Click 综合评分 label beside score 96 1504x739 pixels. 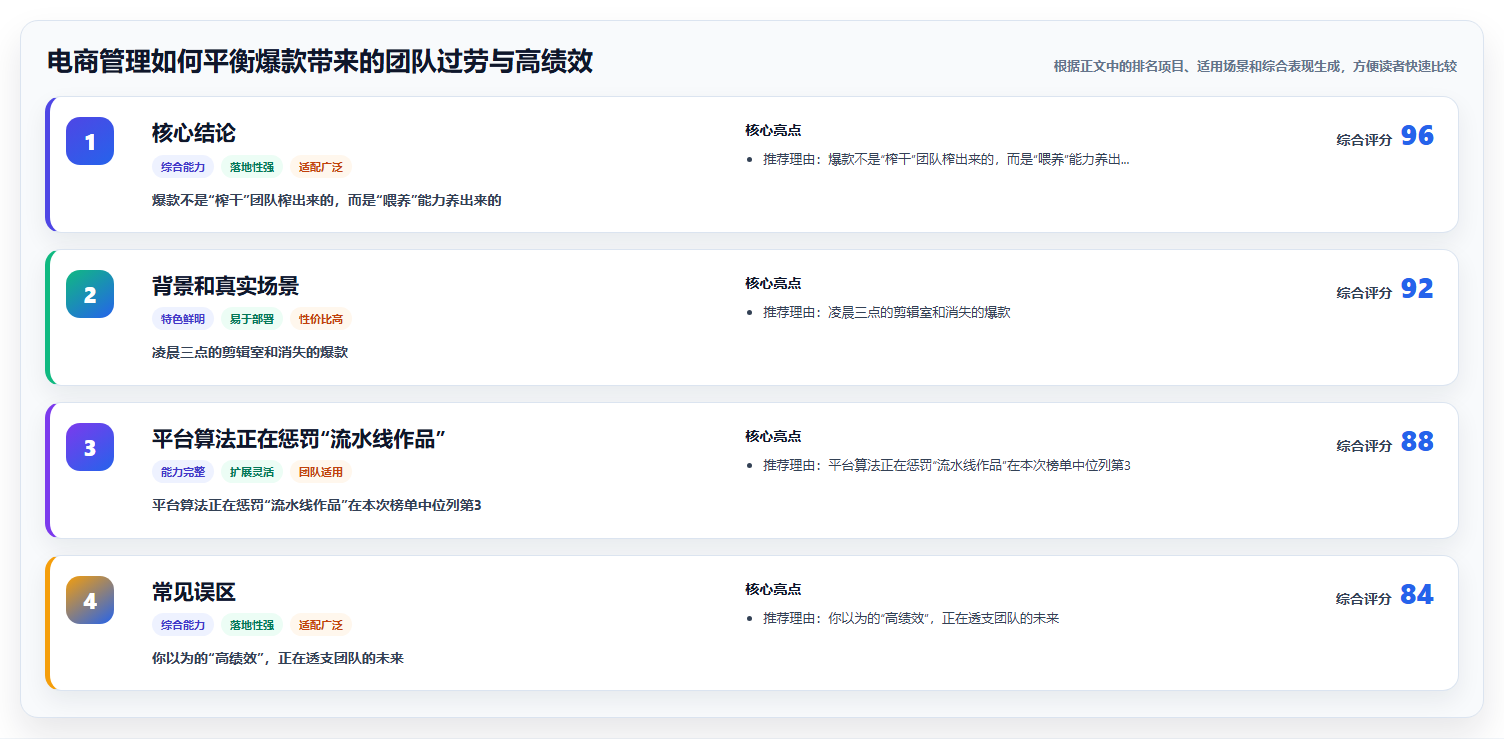1364,140
